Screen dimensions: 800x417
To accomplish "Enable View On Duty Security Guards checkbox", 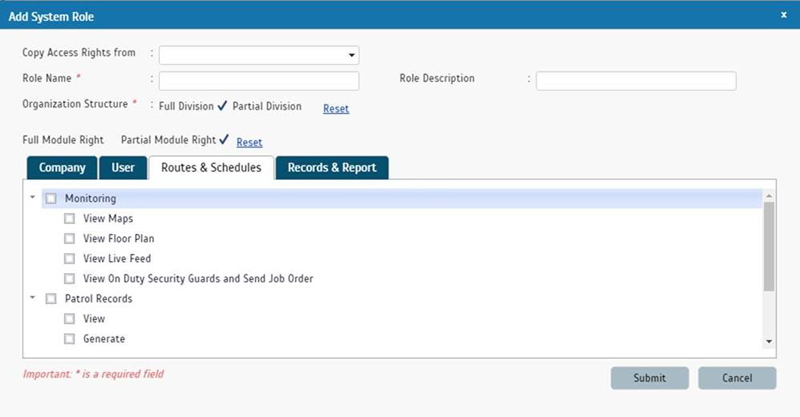I will (x=69, y=279).
